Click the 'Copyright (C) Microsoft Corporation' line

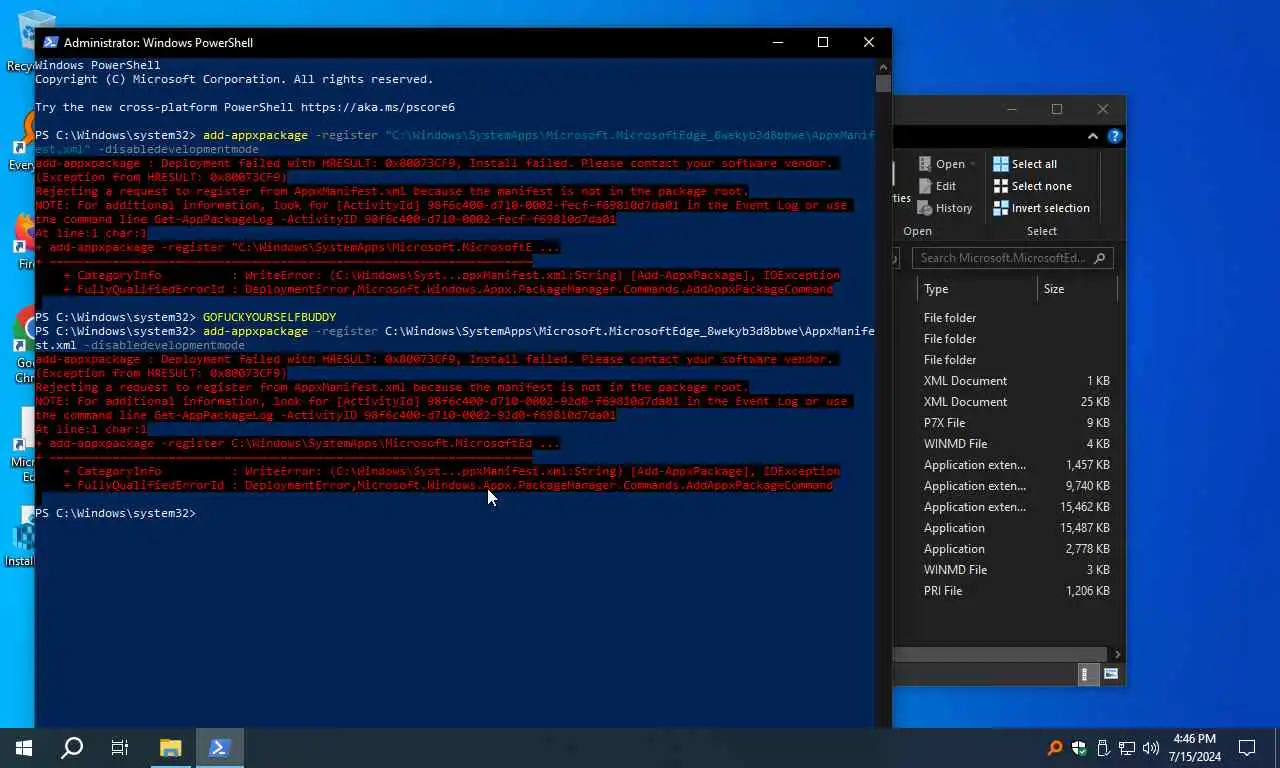(x=234, y=79)
